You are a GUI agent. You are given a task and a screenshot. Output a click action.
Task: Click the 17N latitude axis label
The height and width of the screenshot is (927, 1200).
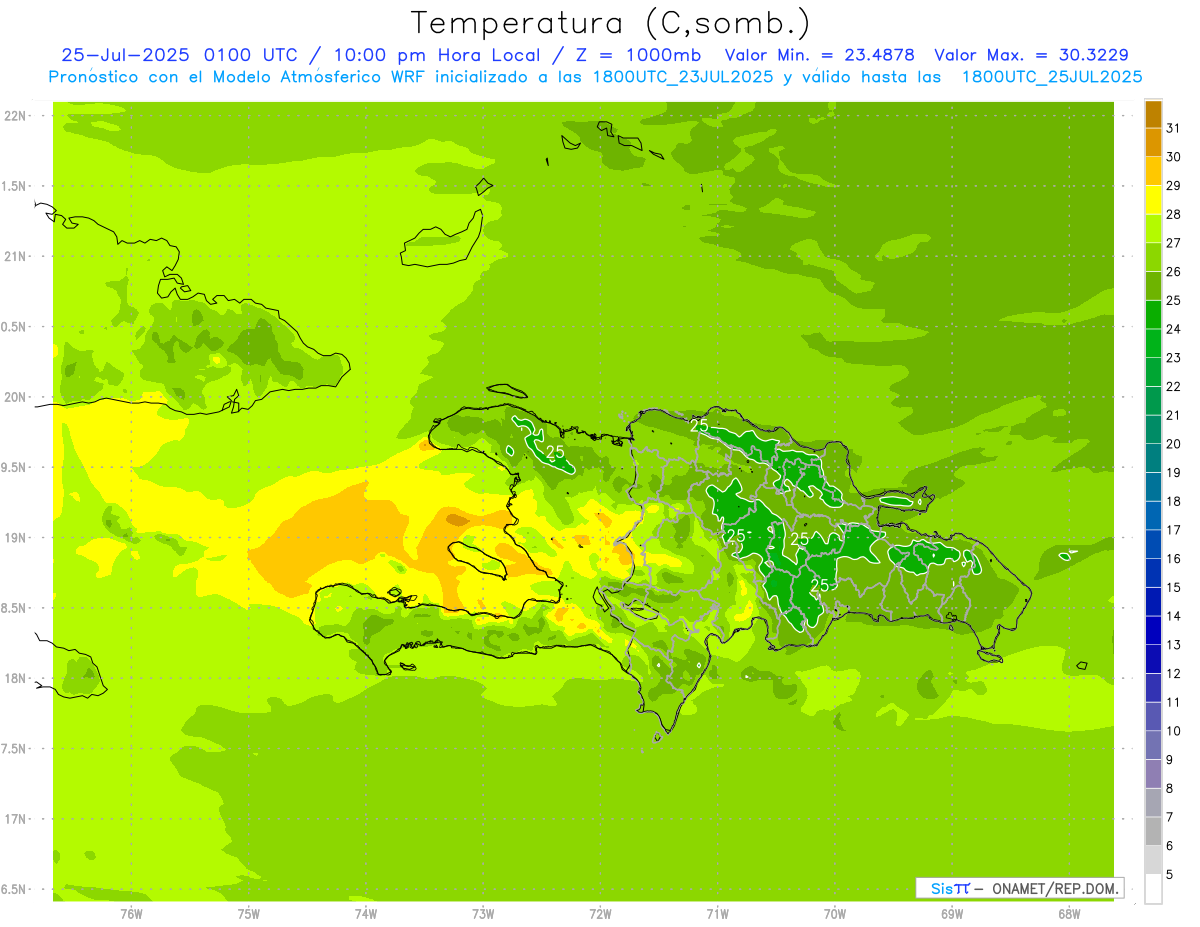click(16, 819)
